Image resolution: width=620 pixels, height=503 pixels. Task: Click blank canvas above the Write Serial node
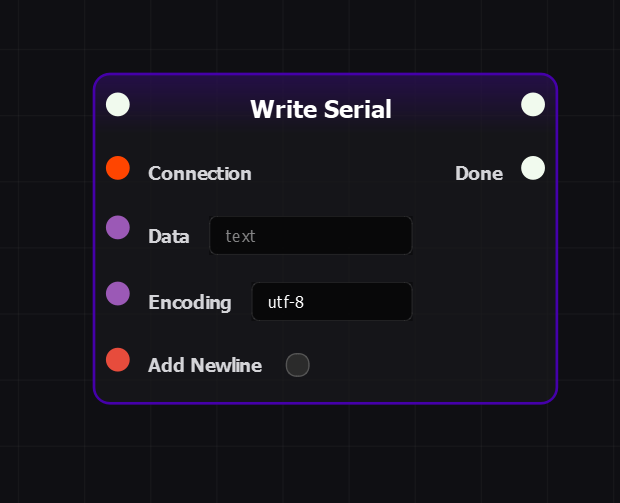320,35
